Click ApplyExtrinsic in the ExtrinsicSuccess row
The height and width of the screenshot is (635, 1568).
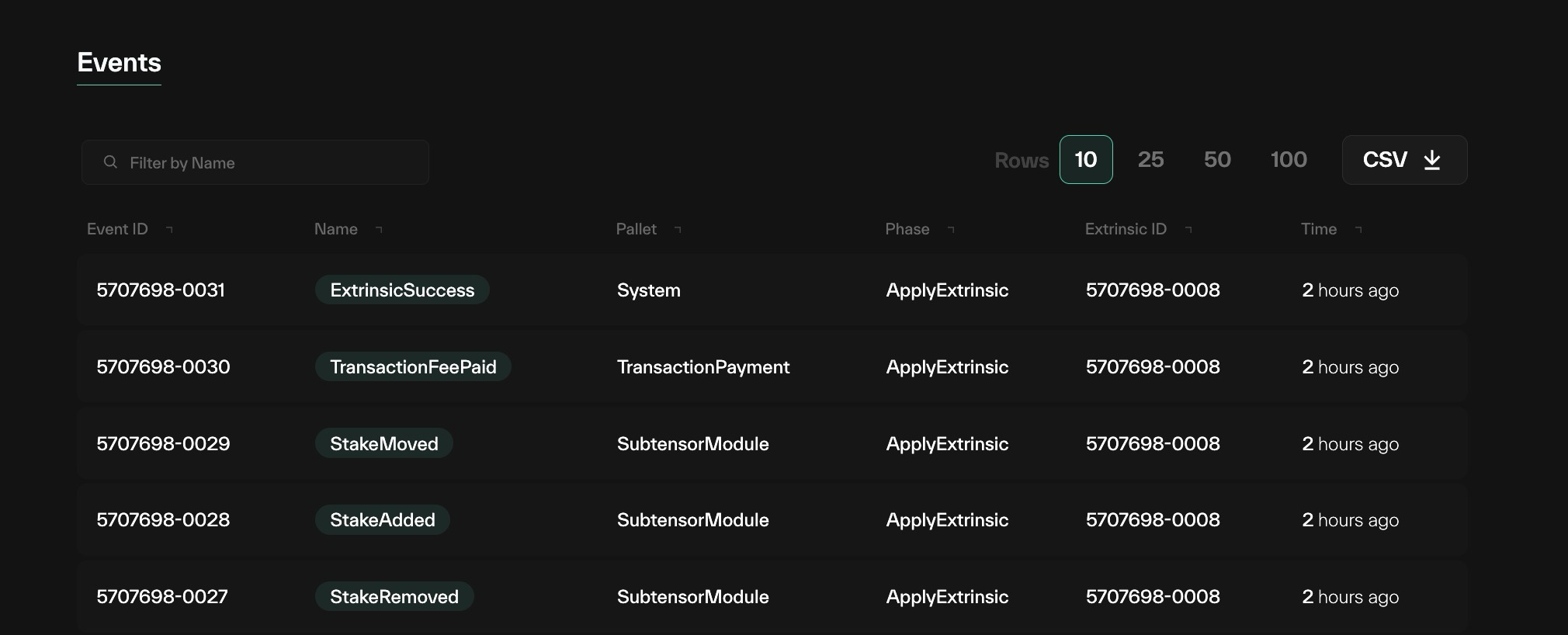tap(948, 290)
